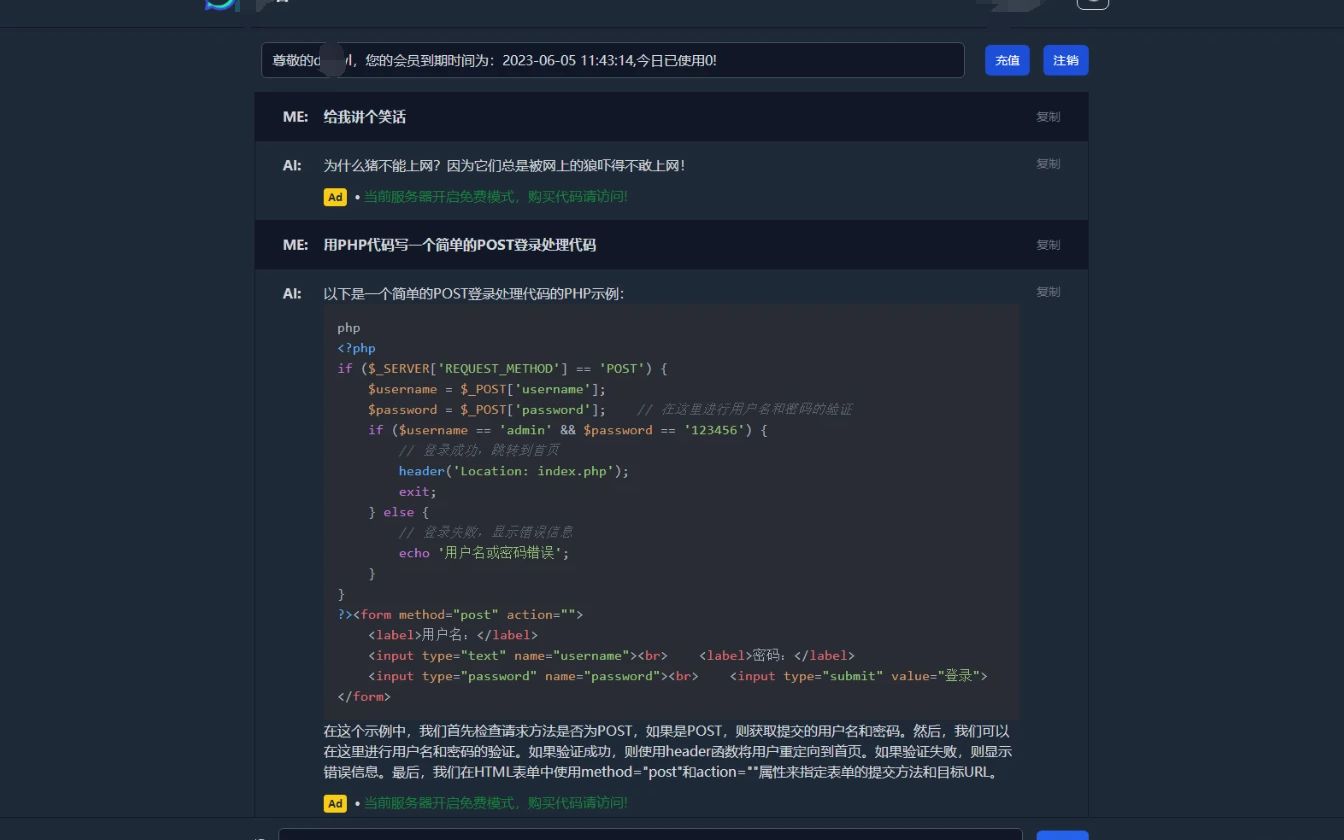Click the chat message input box at bottom
1344x840 pixels.
click(650, 834)
